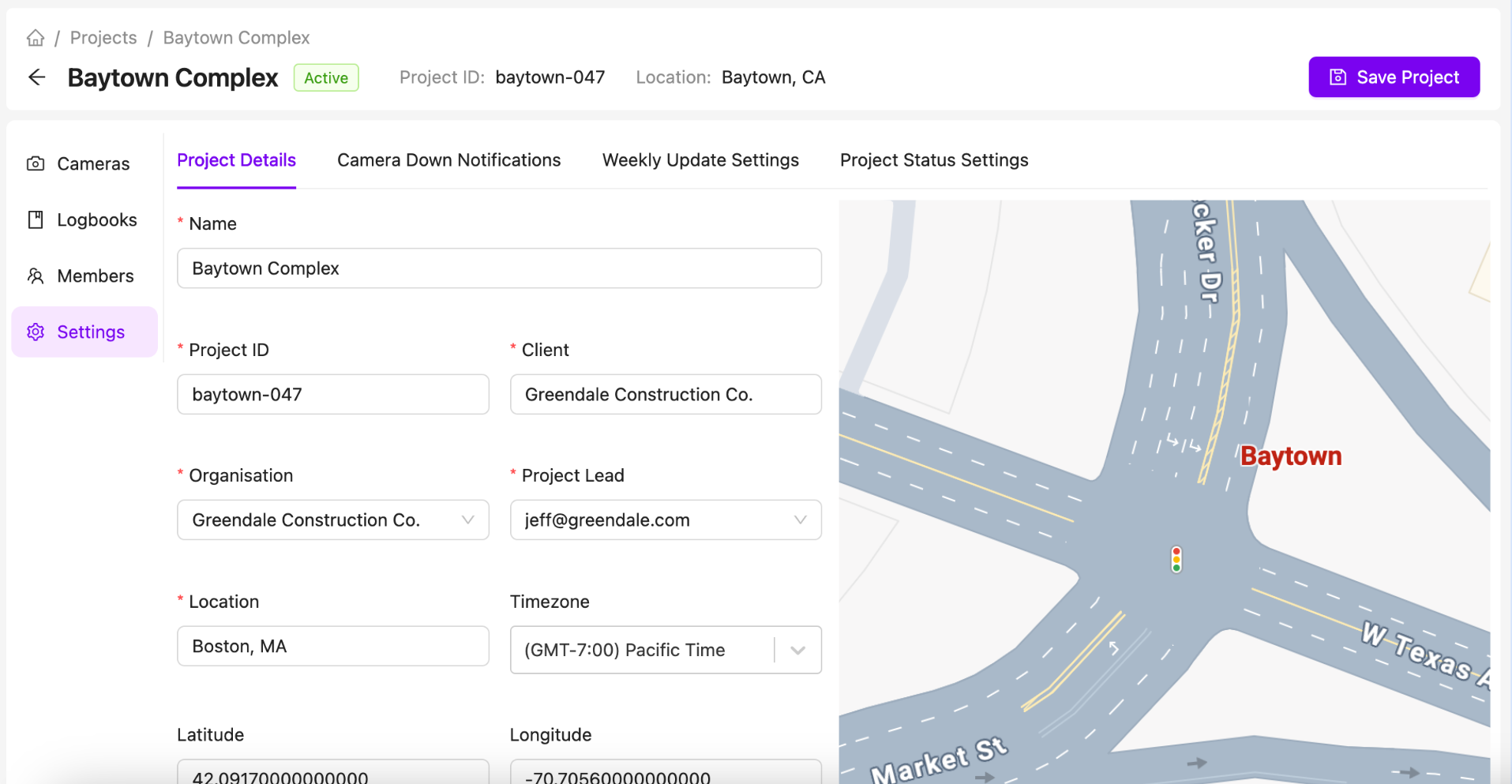The image size is (1512, 784).
Task: Click the save icon on Save Project button
Action: [1338, 77]
